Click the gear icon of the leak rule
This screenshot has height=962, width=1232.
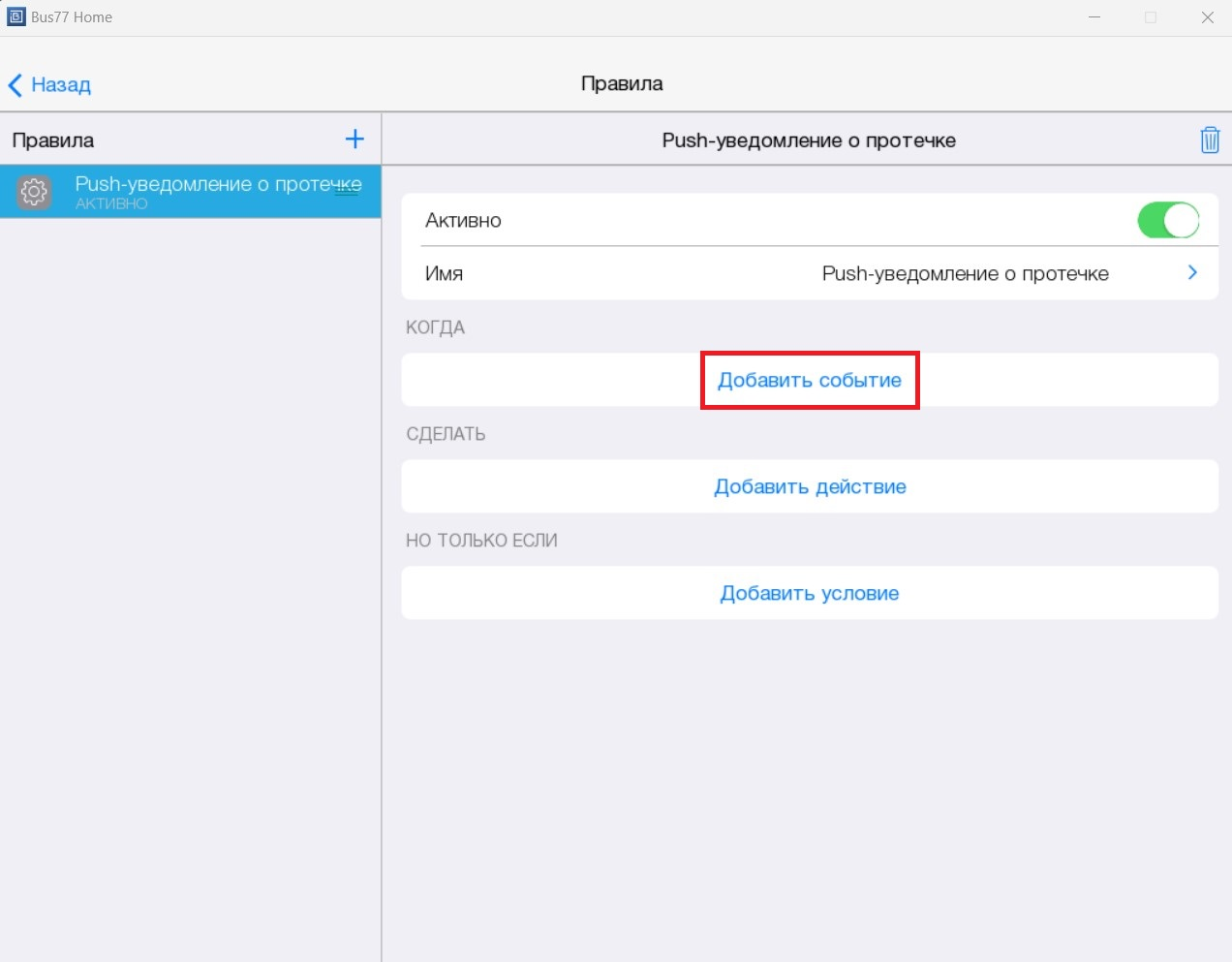click(34, 192)
